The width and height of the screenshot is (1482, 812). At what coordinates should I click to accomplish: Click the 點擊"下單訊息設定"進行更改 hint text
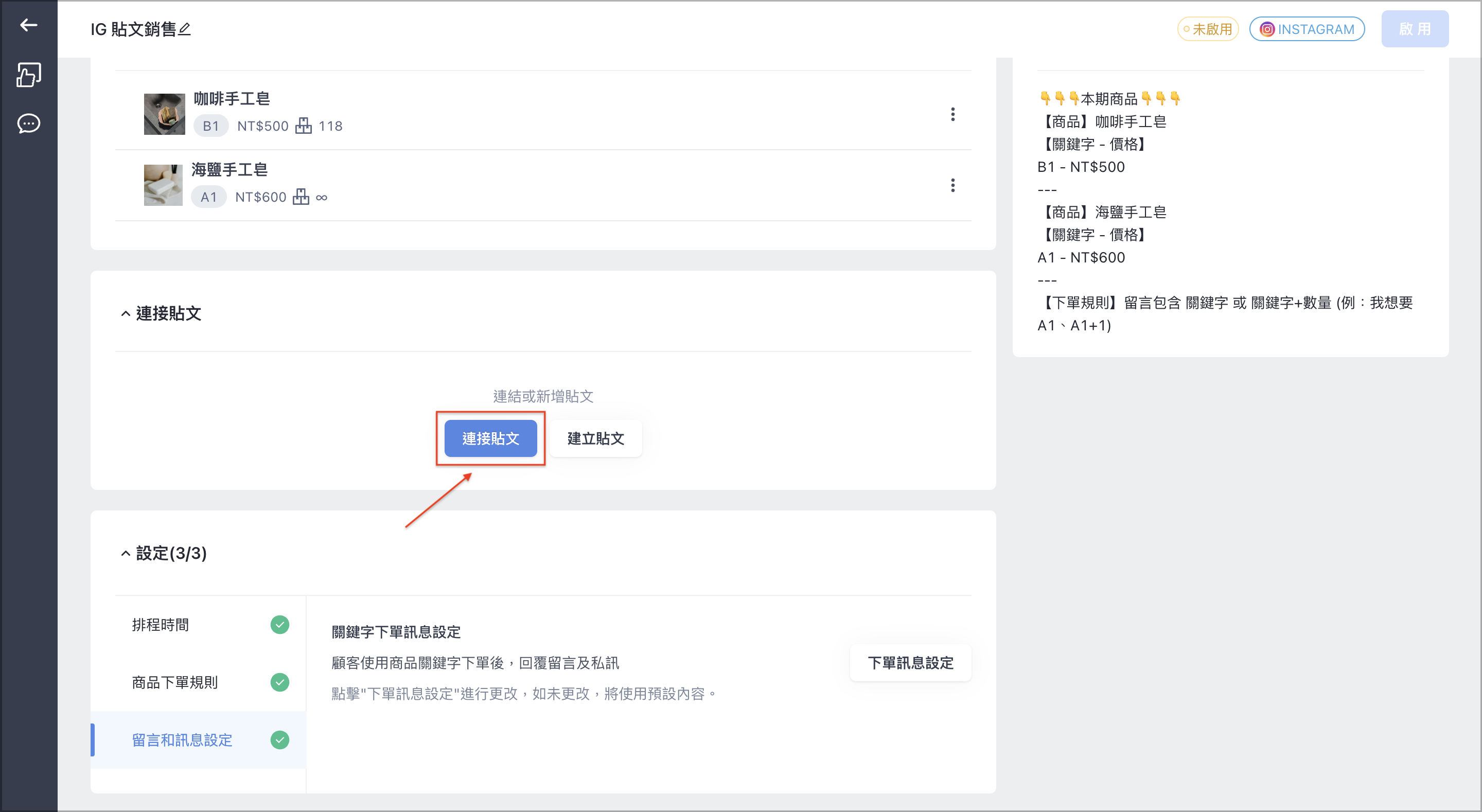525,694
